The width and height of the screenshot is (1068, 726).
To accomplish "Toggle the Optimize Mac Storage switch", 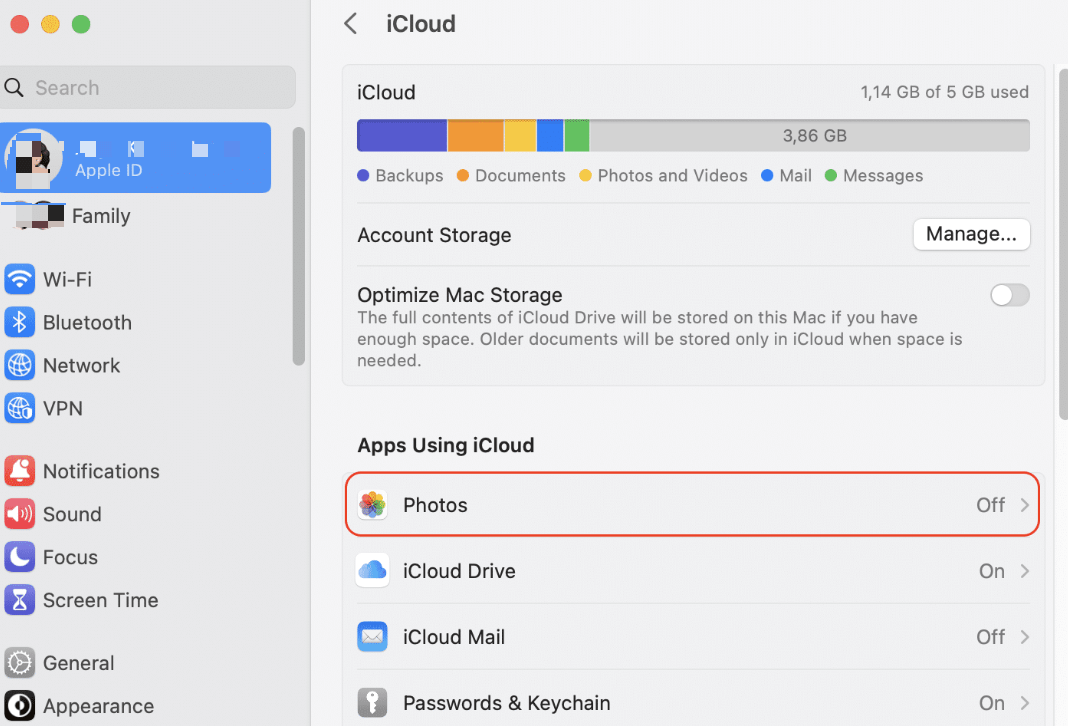I will (x=1009, y=295).
